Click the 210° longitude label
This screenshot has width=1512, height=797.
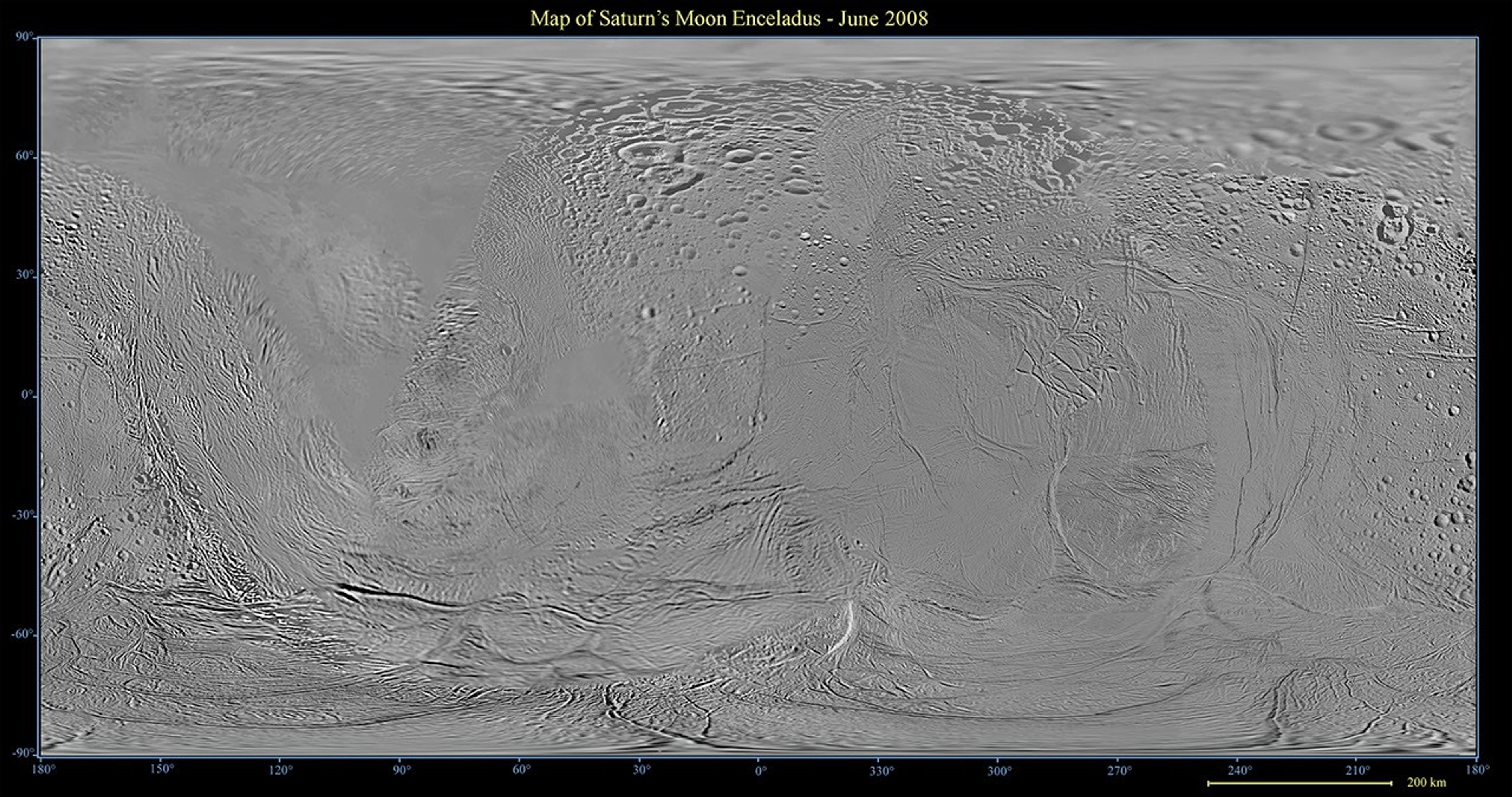pos(1358,770)
